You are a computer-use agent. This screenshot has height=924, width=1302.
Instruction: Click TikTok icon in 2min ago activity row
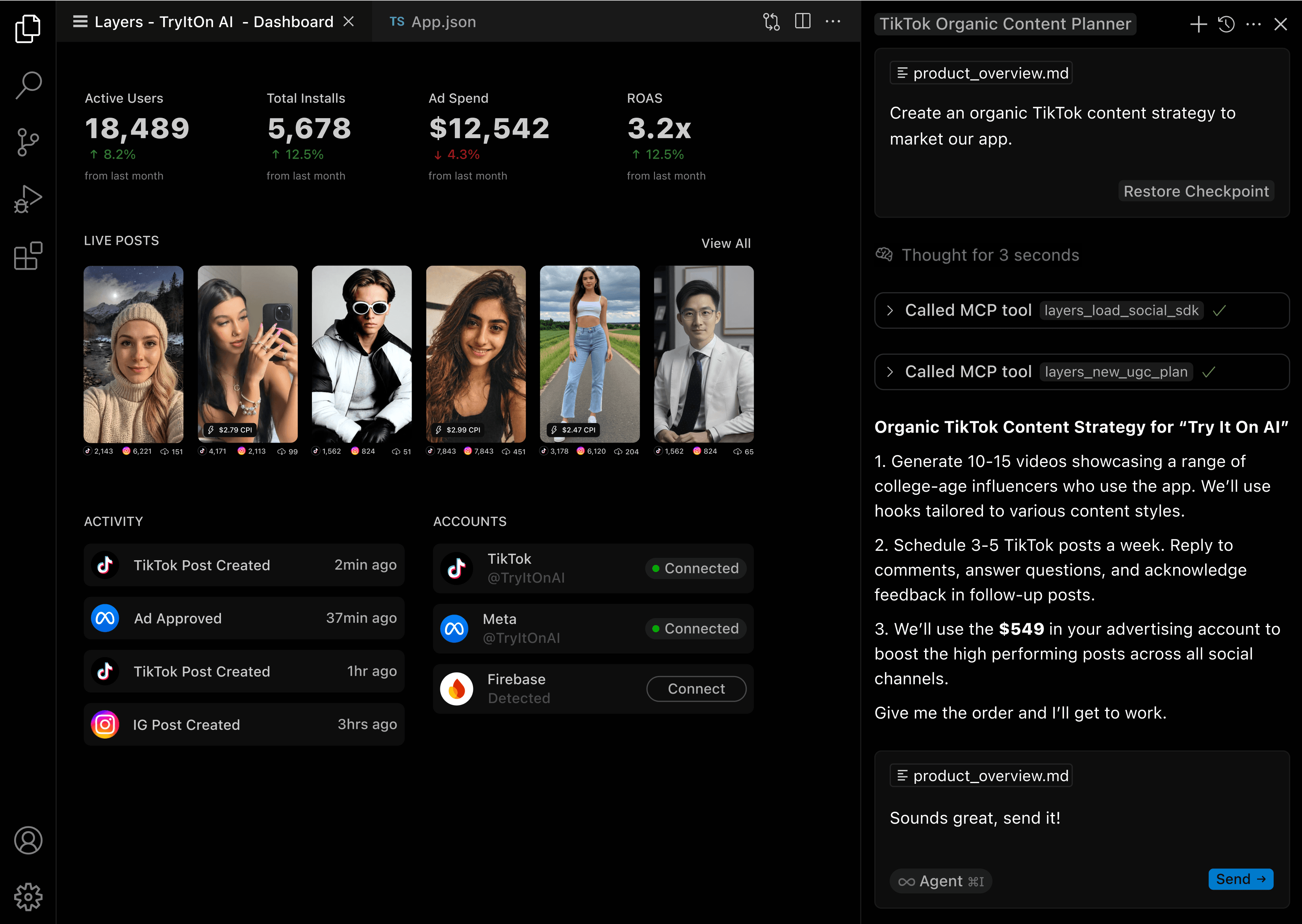click(105, 565)
